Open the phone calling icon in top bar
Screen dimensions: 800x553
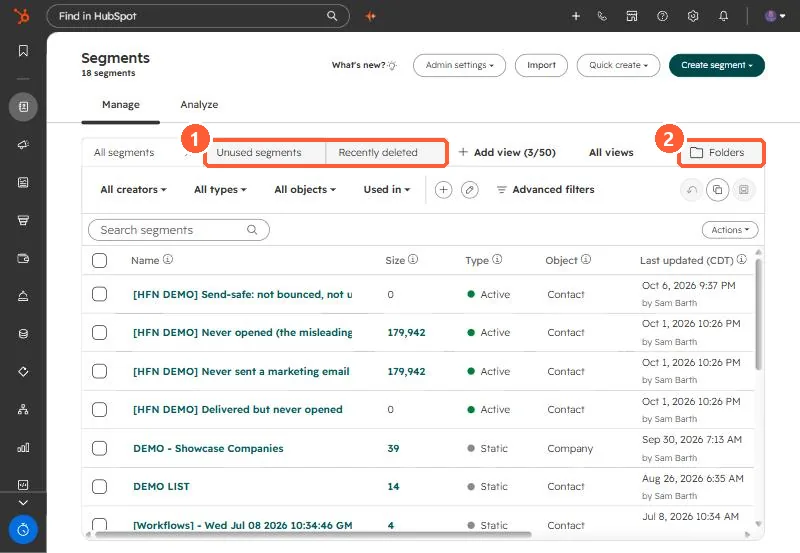[602, 16]
